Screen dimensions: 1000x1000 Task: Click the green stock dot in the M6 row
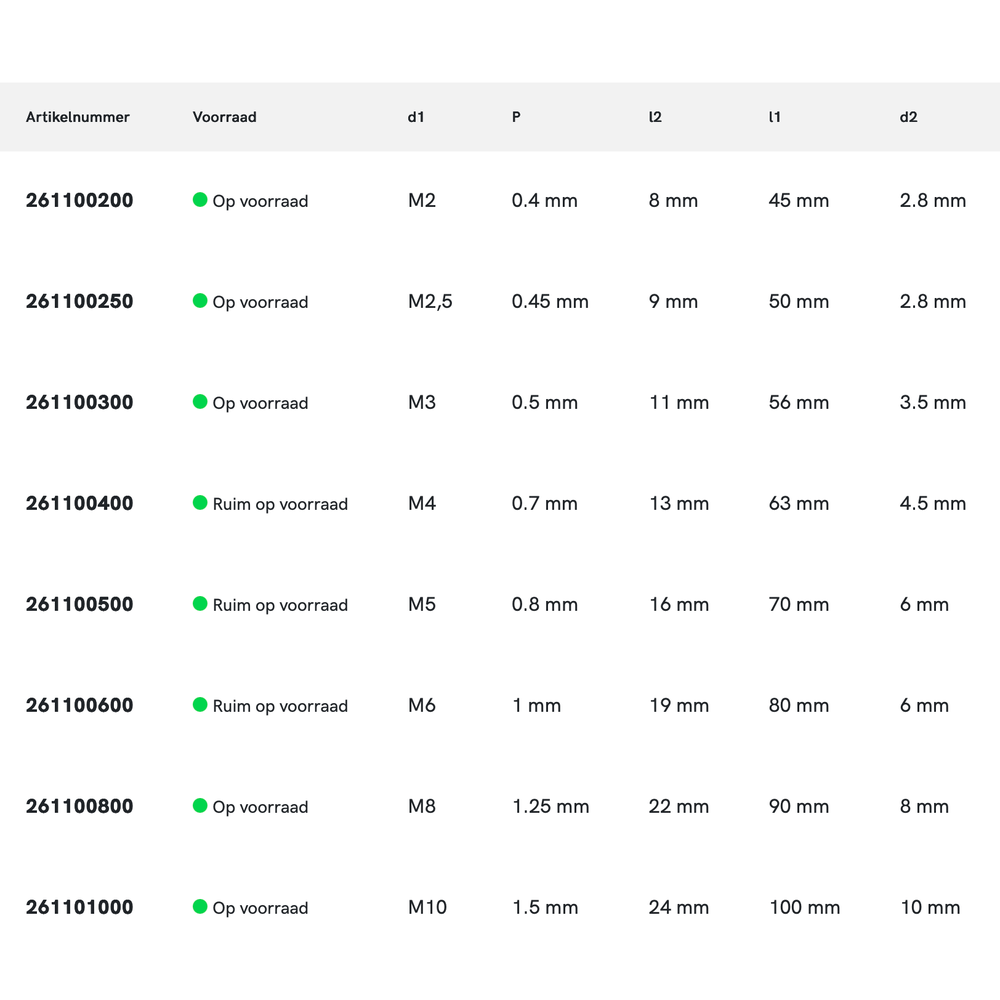coord(200,705)
